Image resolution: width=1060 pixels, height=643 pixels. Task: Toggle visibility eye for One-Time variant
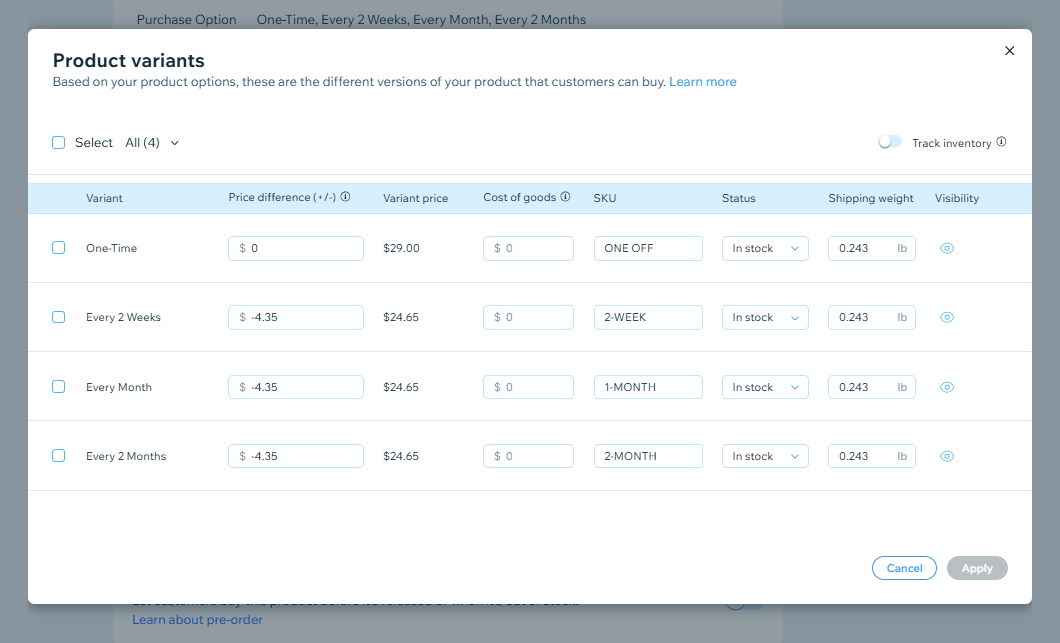947,248
